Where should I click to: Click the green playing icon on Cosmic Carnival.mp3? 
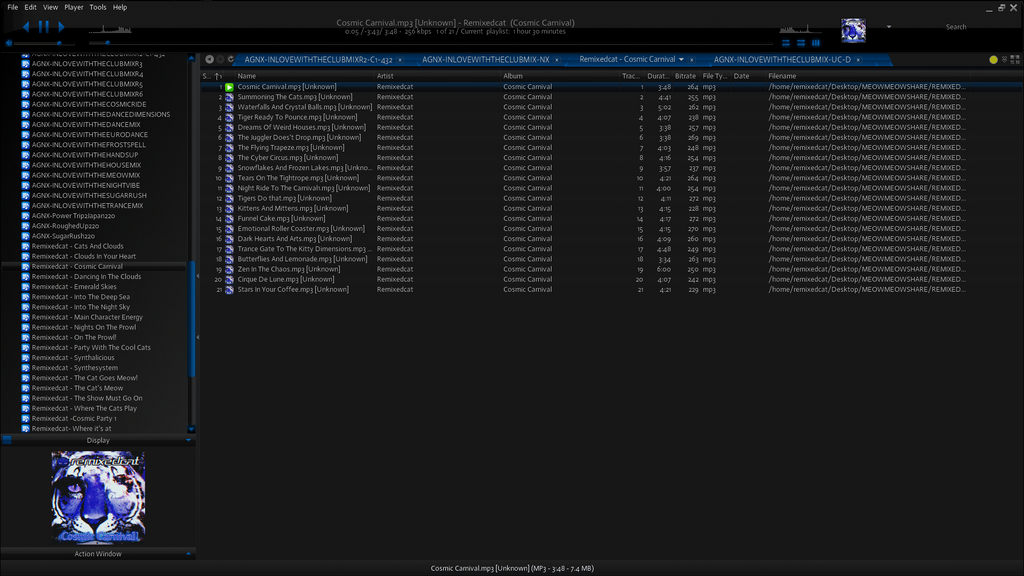[229, 87]
